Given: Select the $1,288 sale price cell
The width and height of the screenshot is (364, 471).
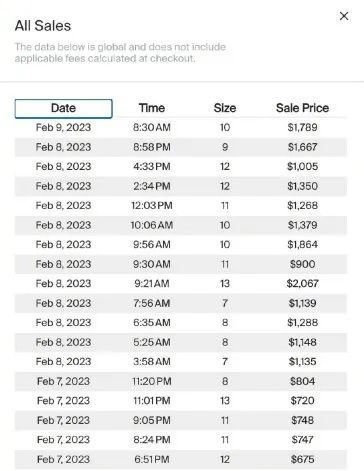Looking at the screenshot, I should 302,322.
